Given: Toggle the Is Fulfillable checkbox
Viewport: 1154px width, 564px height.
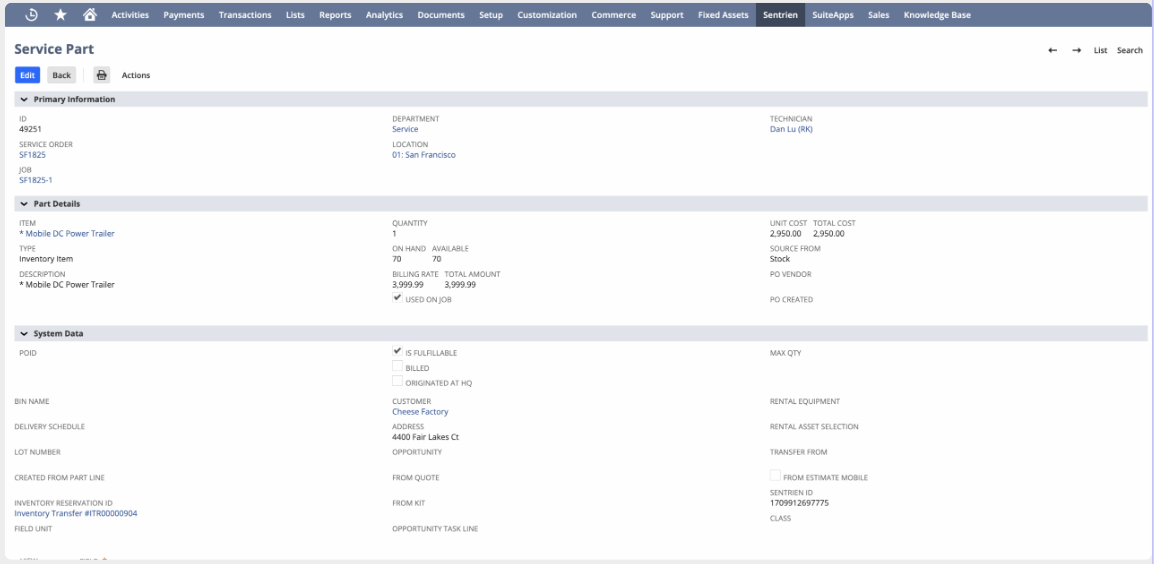Looking at the screenshot, I should point(398,352).
